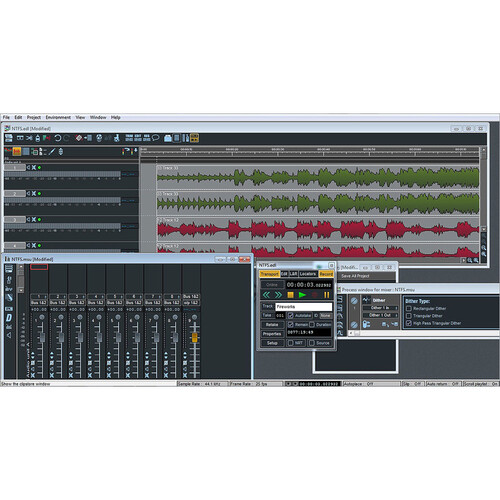The width and height of the screenshot is (500, 500).
Task: Click the speech bubble comment toolbar icon
Action: [155, 138]
